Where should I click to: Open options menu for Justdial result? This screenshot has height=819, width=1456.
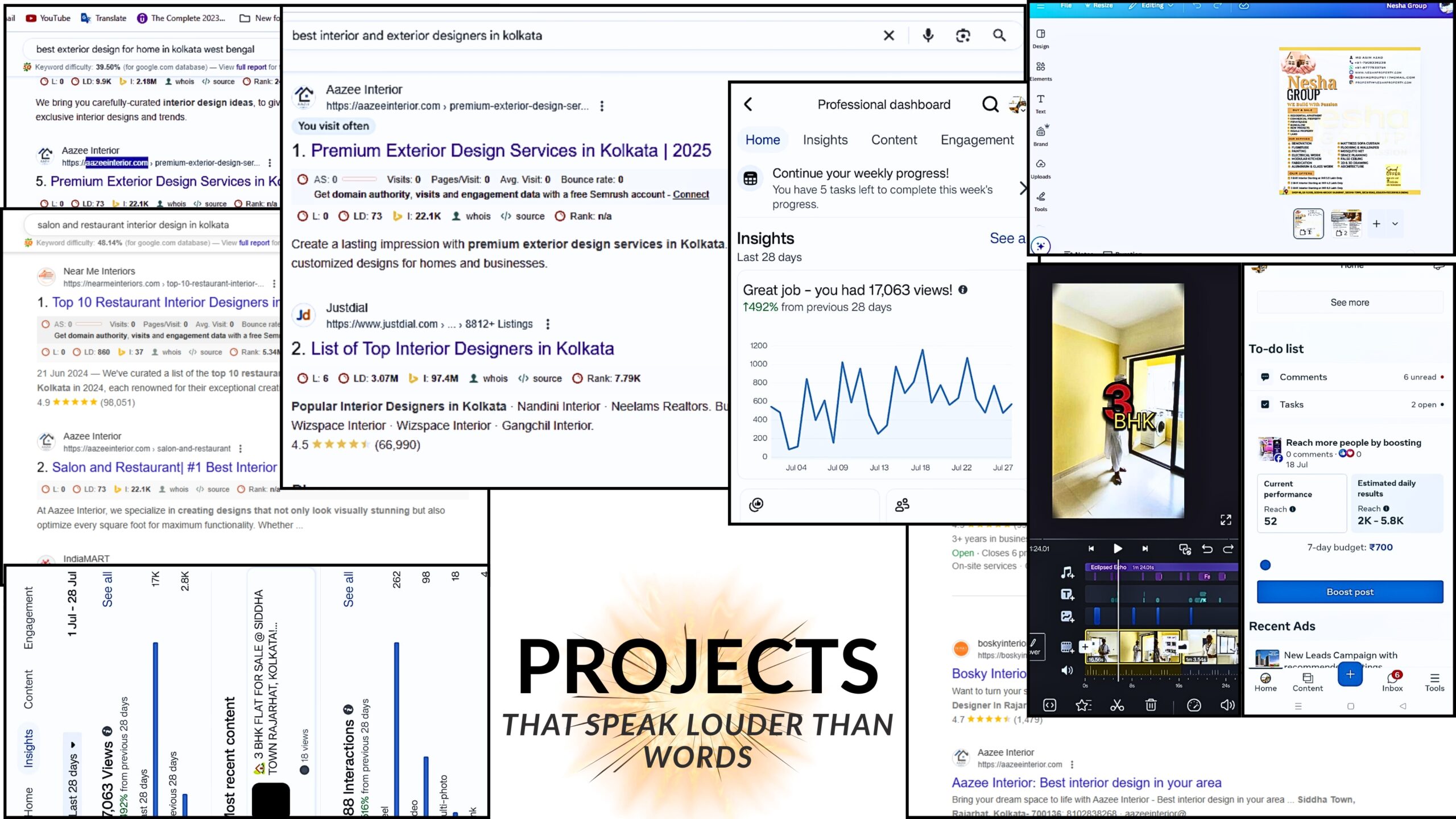548,324
